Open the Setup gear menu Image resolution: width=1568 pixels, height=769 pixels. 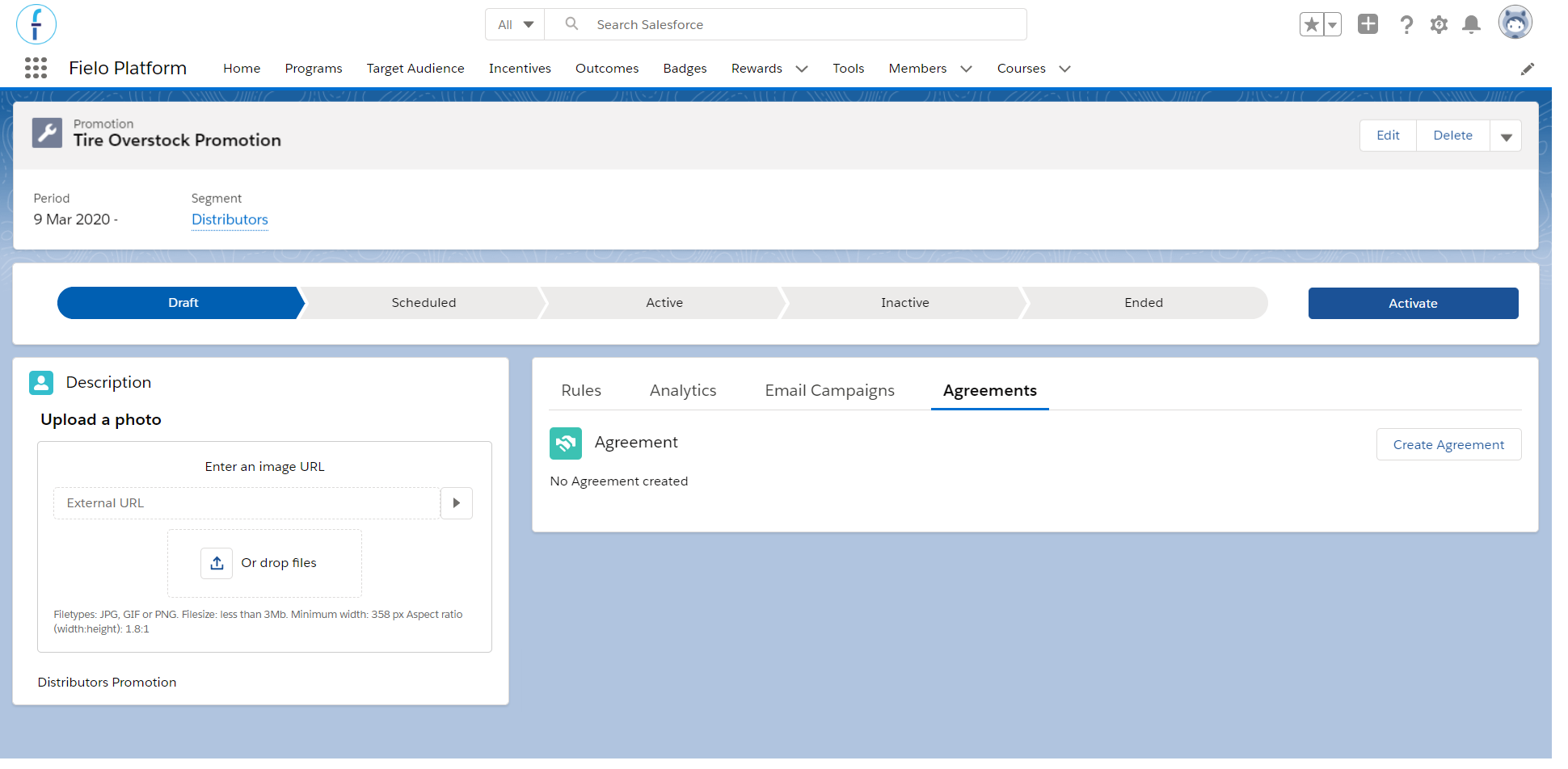[1439, 24]
